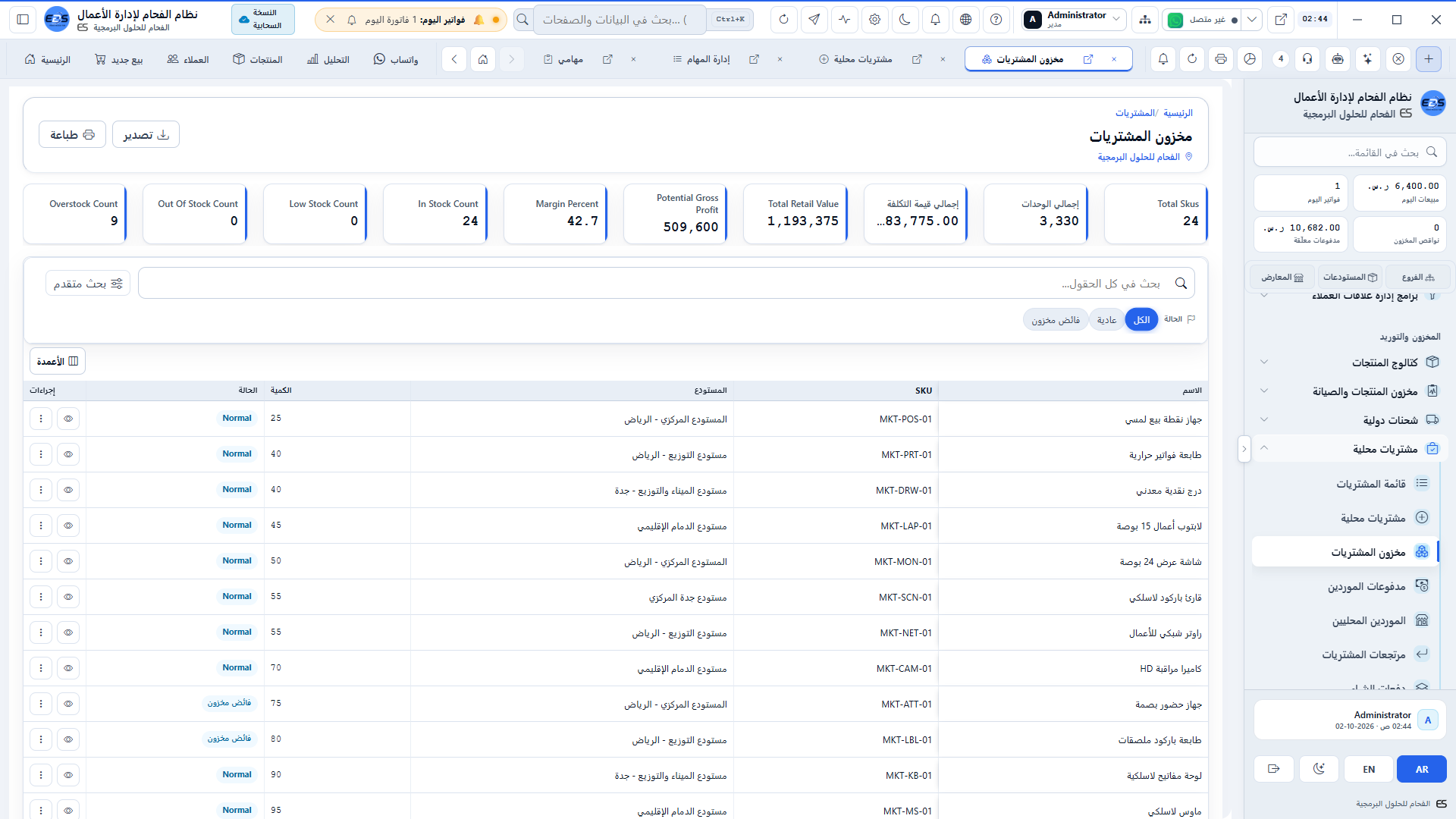Screen dimensions: 1456x819
Task: Click the printer icon in the tab toolbar
Action: point(1220,59)
